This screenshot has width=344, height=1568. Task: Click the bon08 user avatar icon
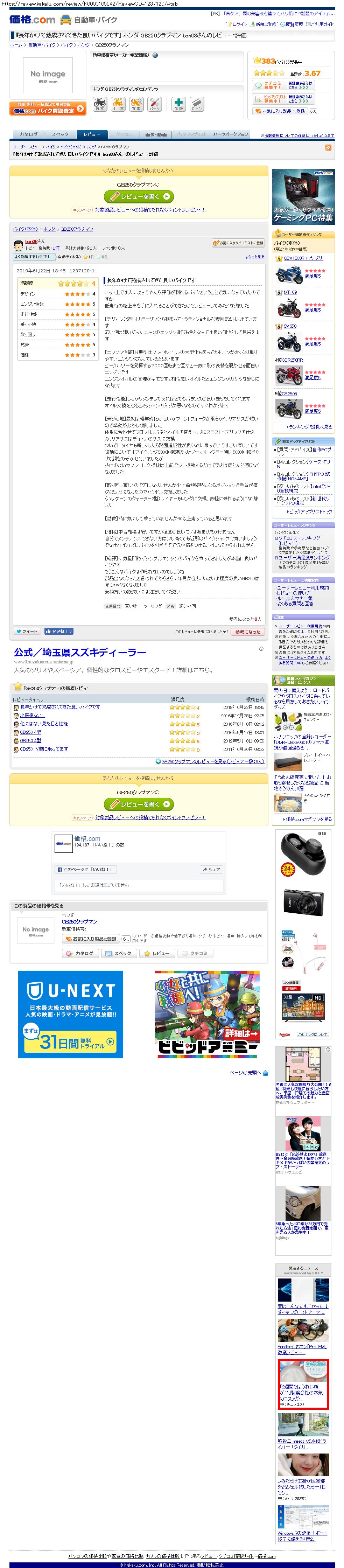tap(18, 246)
